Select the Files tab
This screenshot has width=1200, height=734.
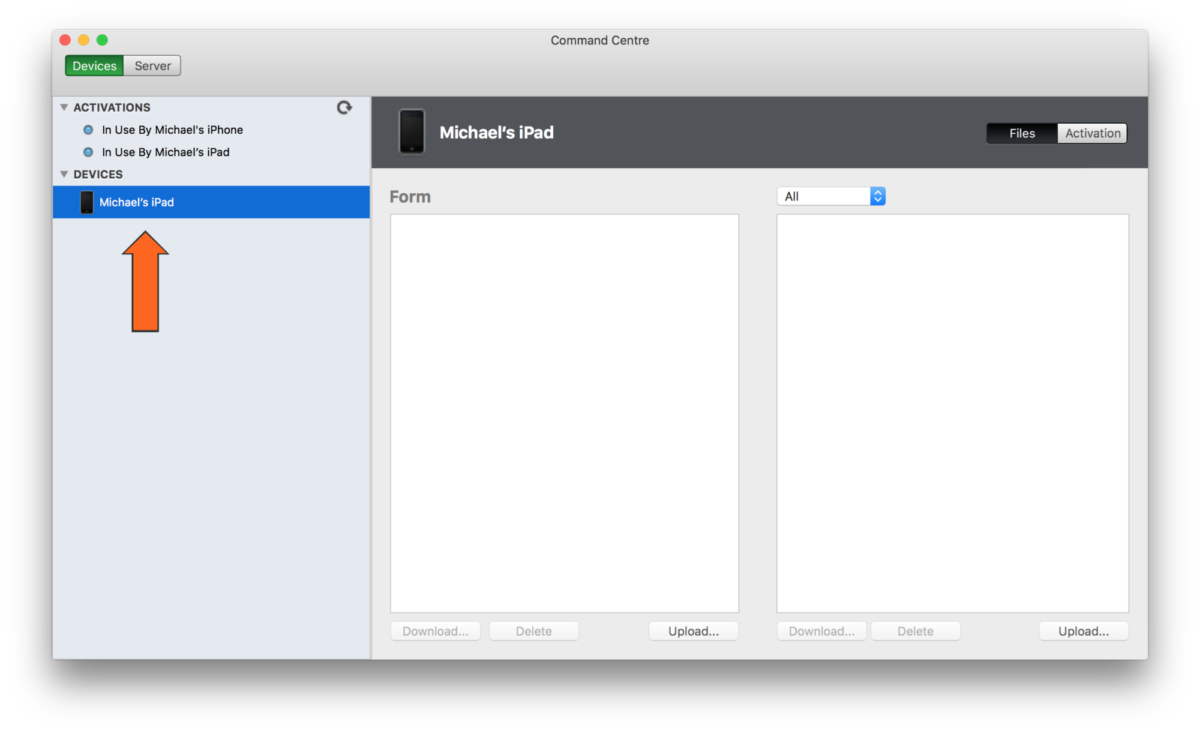[1022, 133]
